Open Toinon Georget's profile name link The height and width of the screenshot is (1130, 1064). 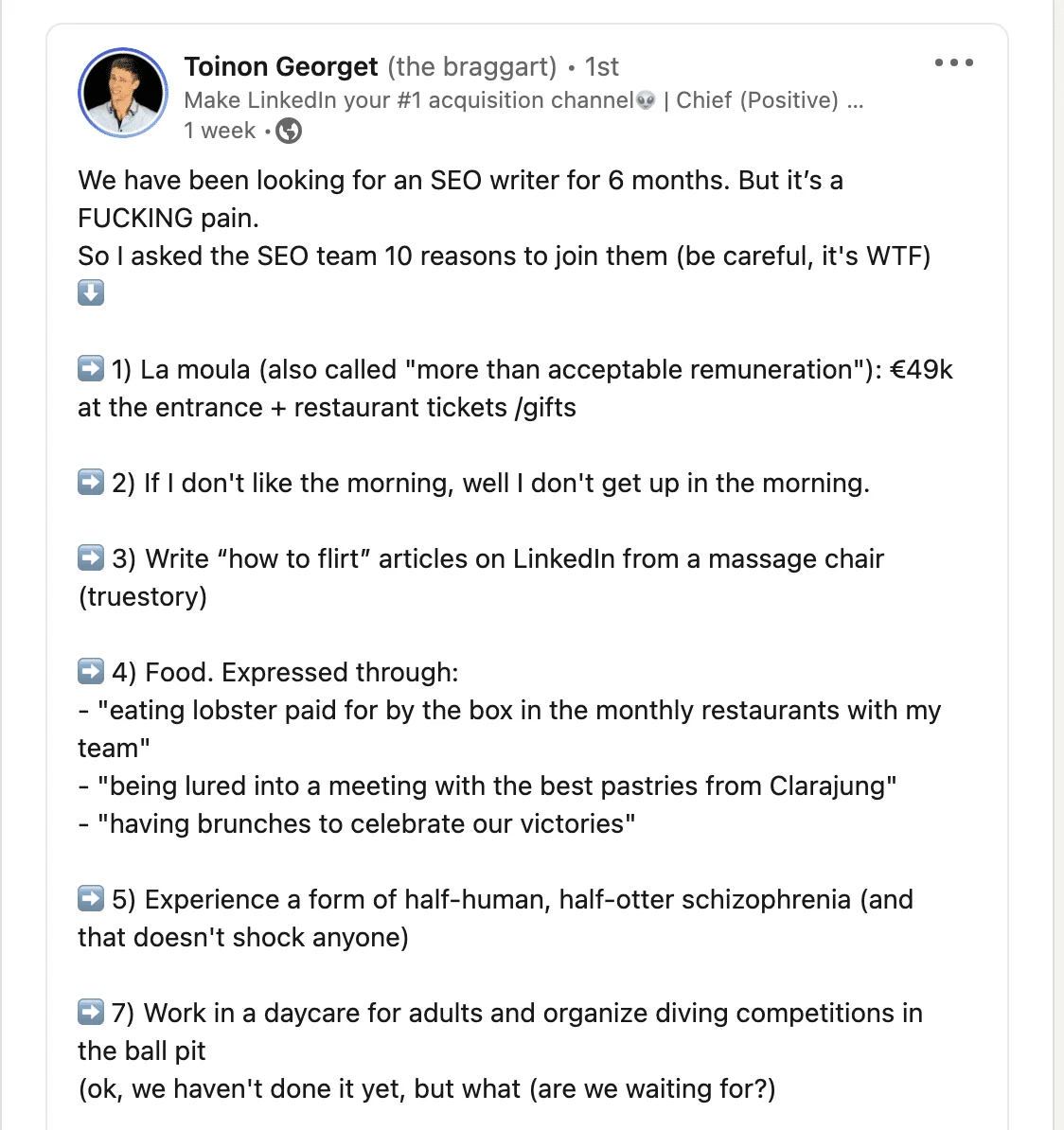(281, 66)
